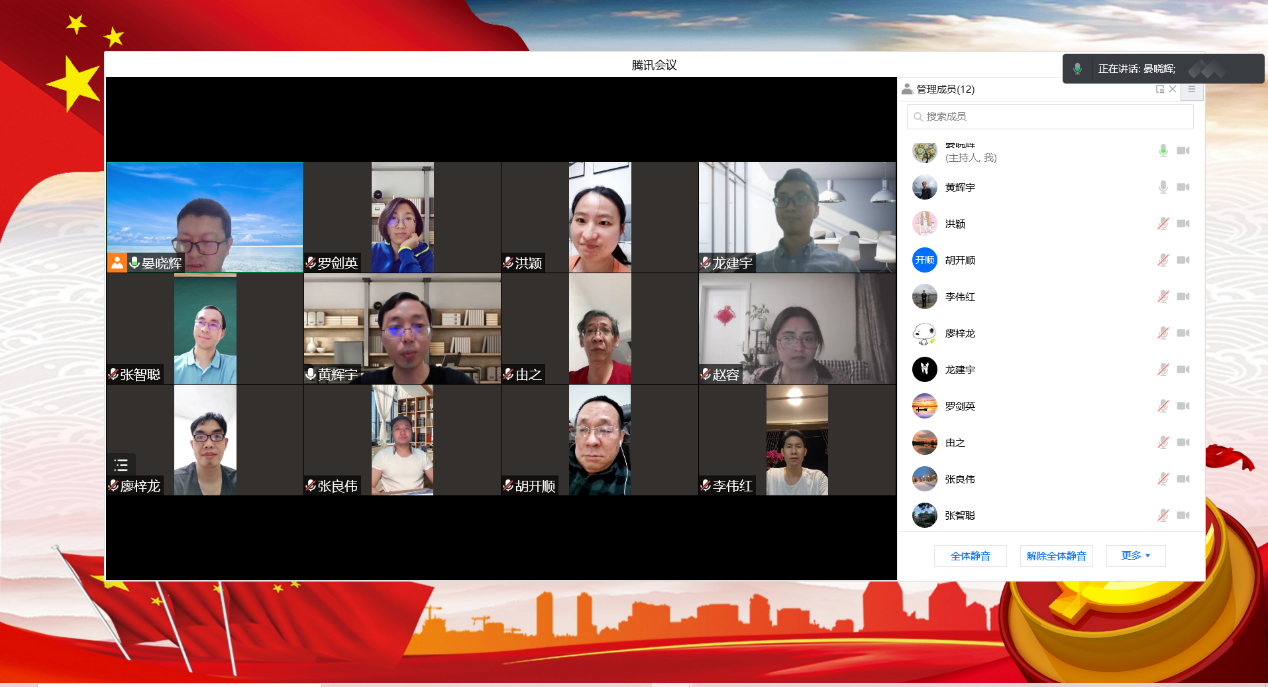Click the 解除全体静音 button
The height and width of the screenshot is (687, 1268).
click(x=1056, y=556)
